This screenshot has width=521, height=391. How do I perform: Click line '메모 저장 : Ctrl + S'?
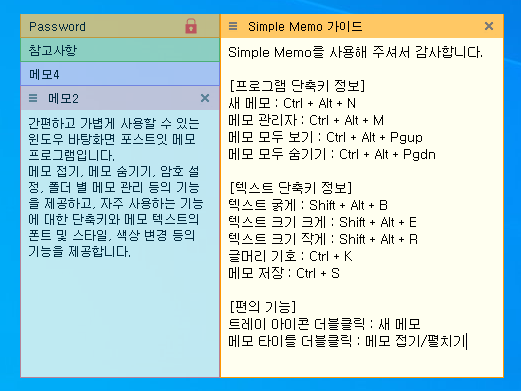coord(284,273)
